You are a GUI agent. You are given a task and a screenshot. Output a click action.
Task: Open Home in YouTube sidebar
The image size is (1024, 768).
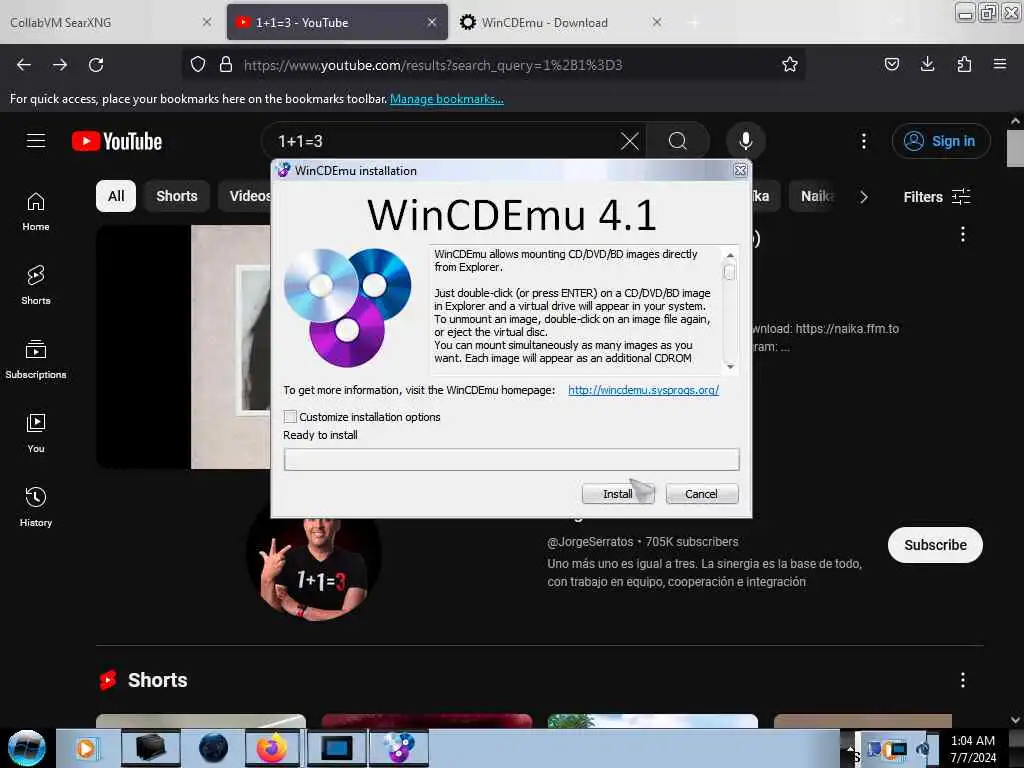(36, 212)
